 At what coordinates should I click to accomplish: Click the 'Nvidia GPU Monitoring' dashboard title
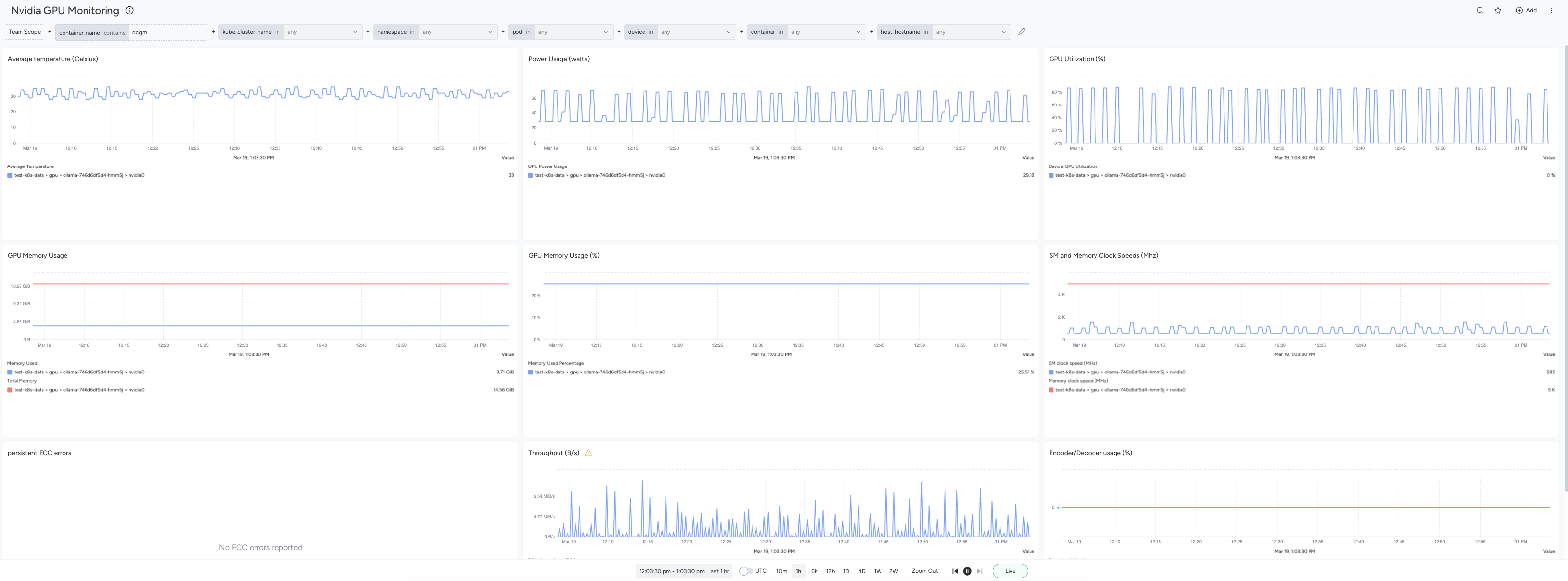click(65, 10)
